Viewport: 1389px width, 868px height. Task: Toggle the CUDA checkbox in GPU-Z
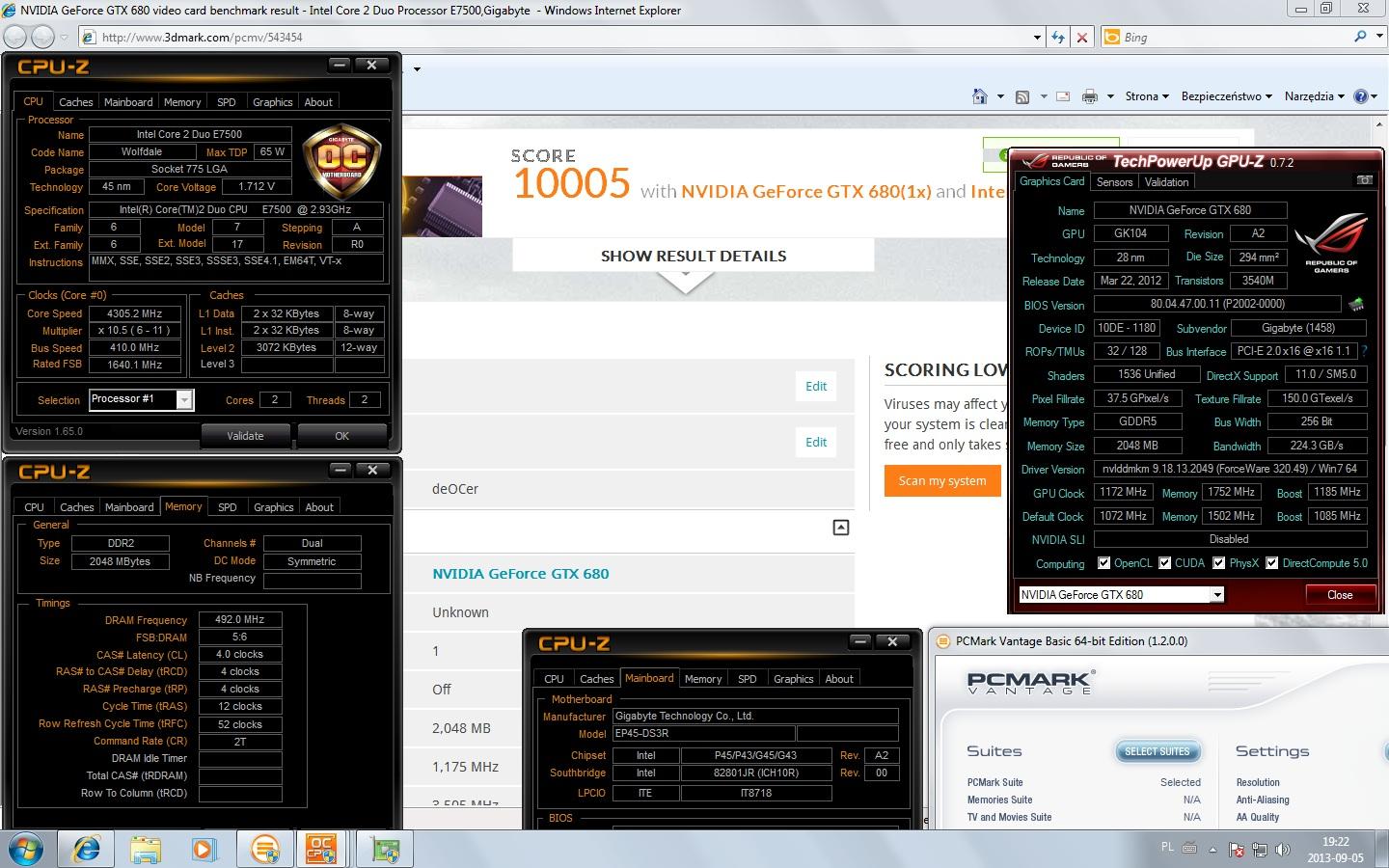click(x=1164, y=563)
